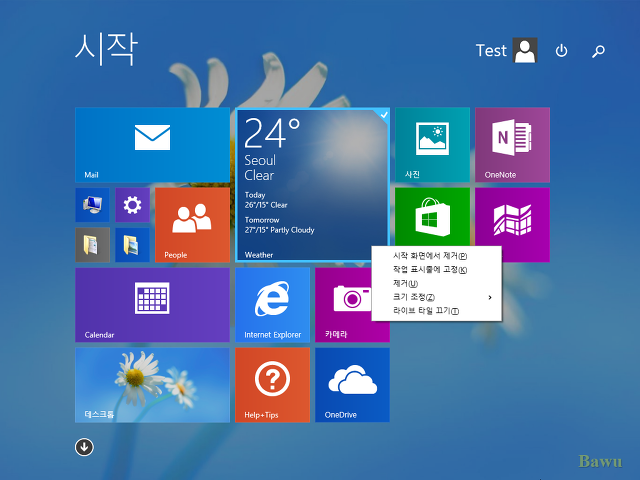Click the Weather live tile

(312, 185)
